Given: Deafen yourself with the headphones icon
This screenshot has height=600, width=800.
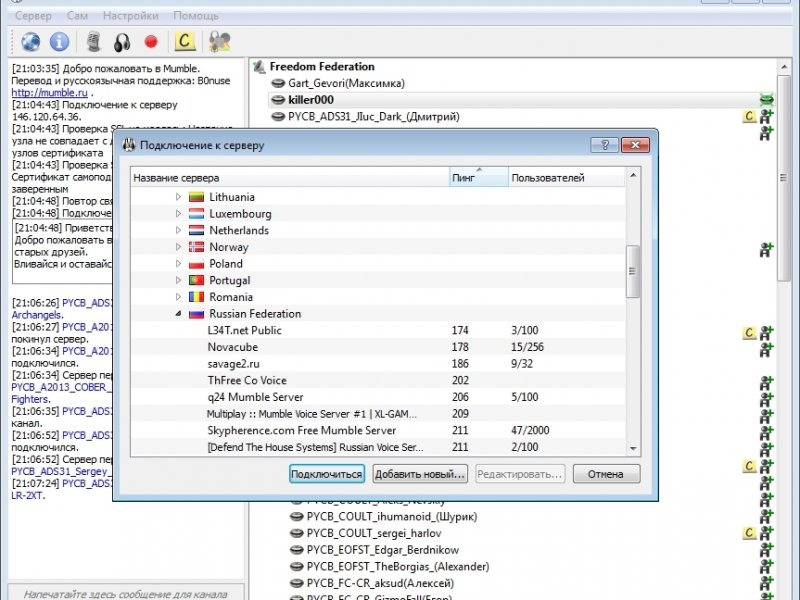Looking at the screenshot, I should point(122,42).
